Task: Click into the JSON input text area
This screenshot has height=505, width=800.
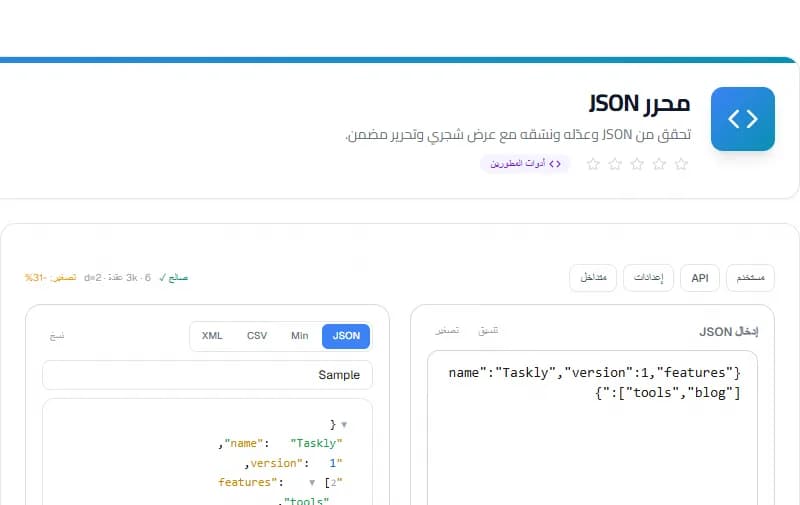Action: 592,427
